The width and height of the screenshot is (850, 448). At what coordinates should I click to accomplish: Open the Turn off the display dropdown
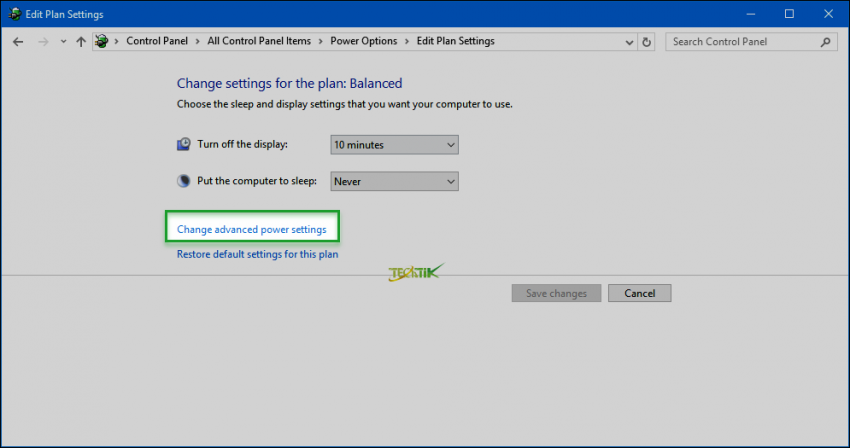pyautogui.click(x=394, y=145)
